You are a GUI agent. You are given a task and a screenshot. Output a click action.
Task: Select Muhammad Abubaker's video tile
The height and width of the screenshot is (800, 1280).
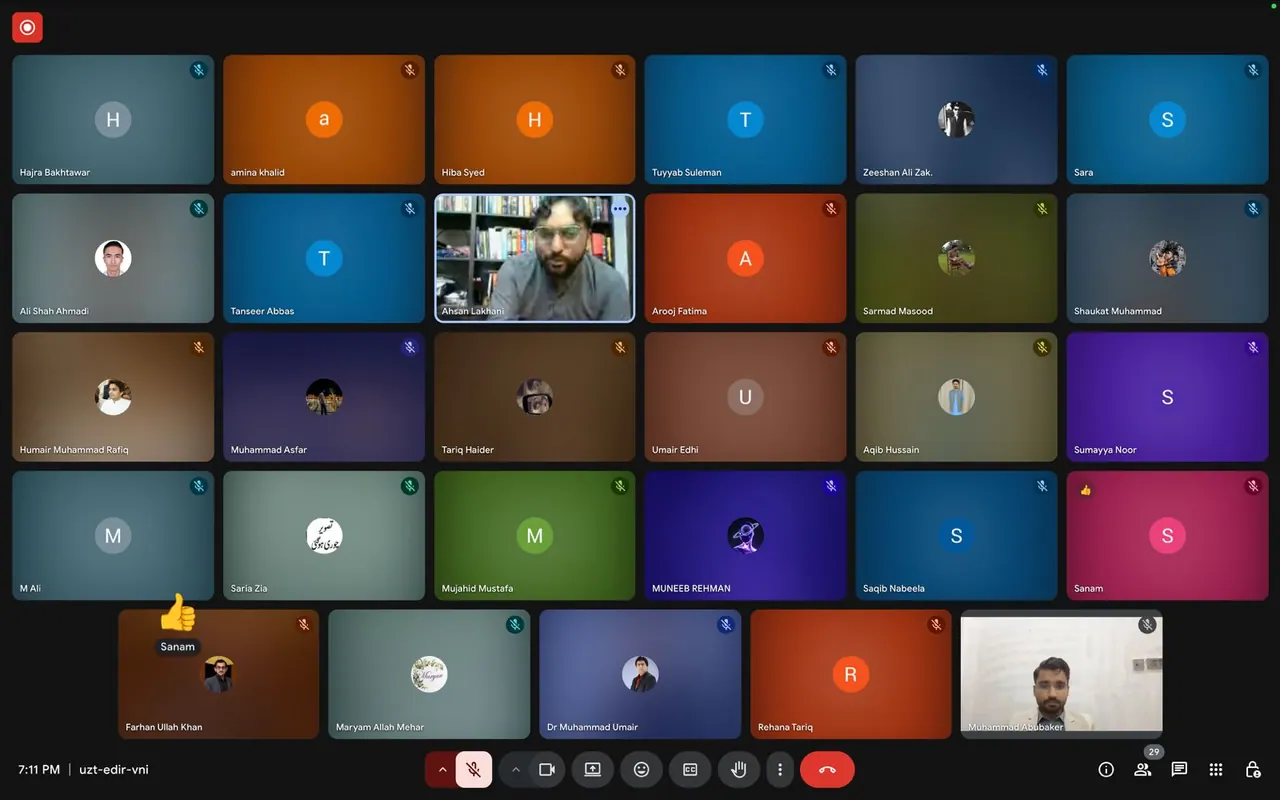(x=1061, y=674)
